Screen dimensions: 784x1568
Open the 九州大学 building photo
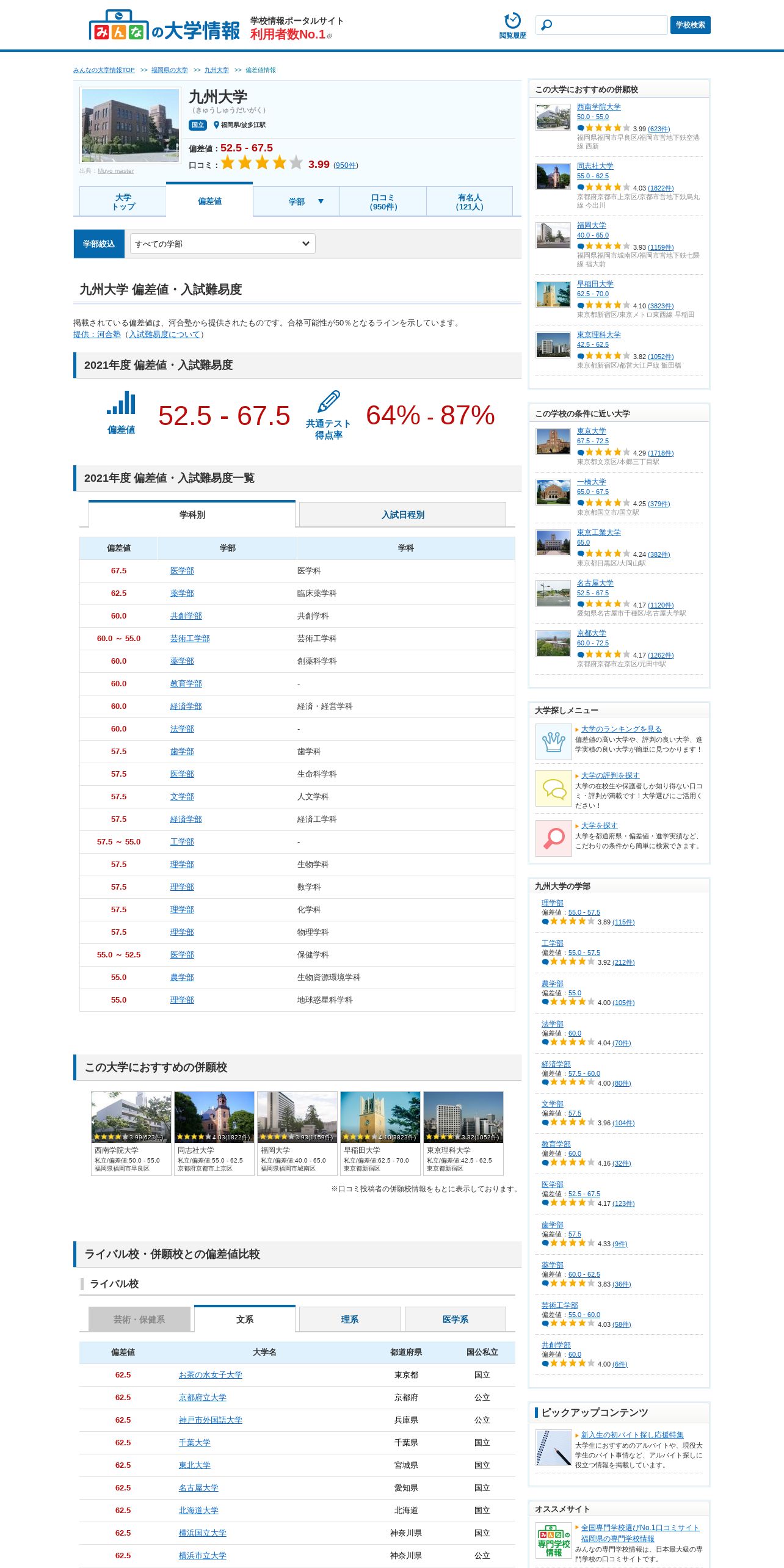(x=131, y=125)
